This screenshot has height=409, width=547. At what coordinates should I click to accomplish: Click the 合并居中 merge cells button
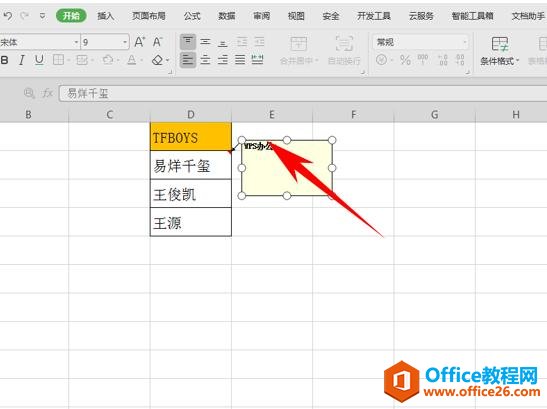(299, 51)
